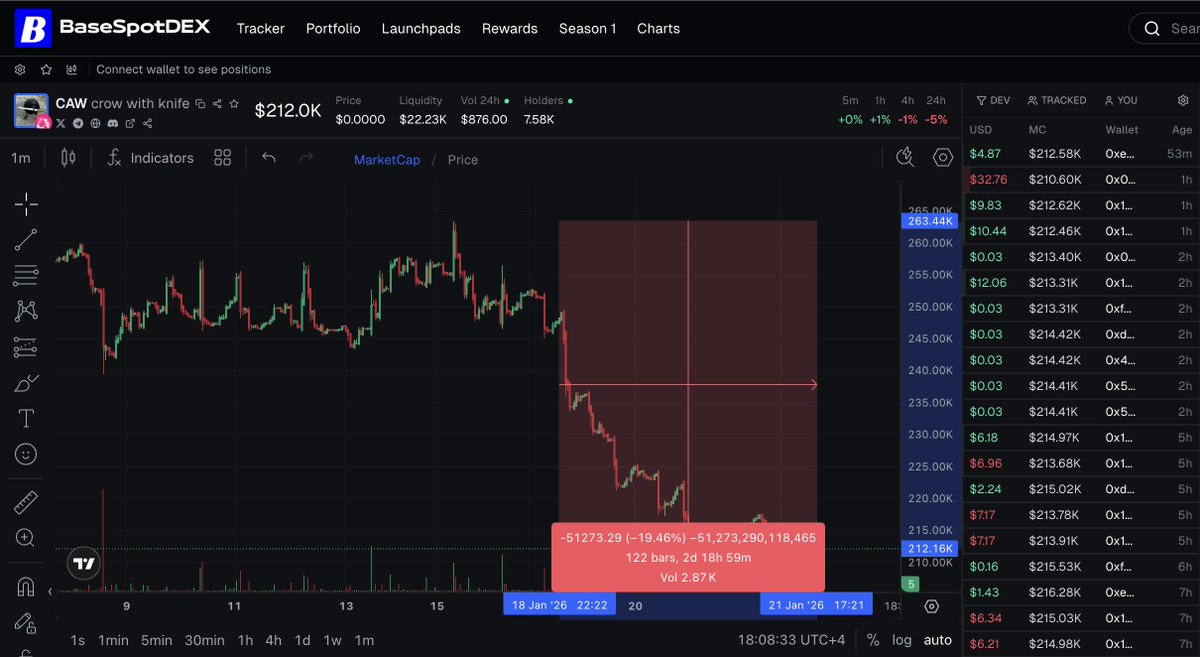The image size is (1200, 657).
Task: Select the pattern drawing tool
Action: click(26, 311)
